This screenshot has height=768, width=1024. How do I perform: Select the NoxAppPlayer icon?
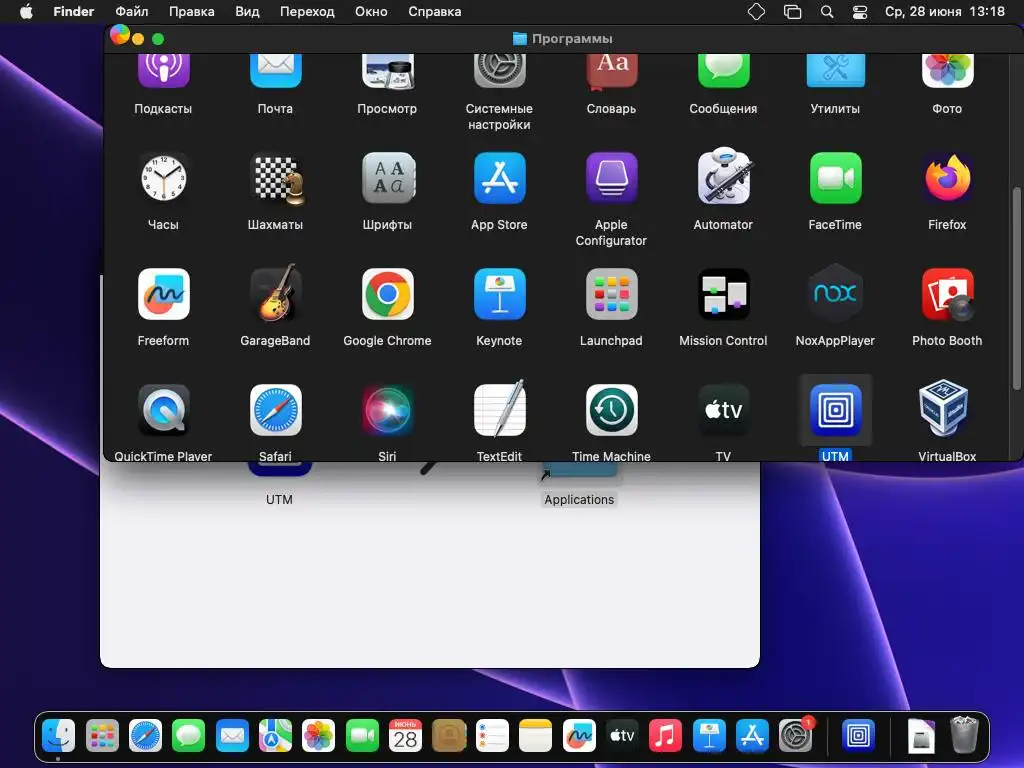point(835,293)
